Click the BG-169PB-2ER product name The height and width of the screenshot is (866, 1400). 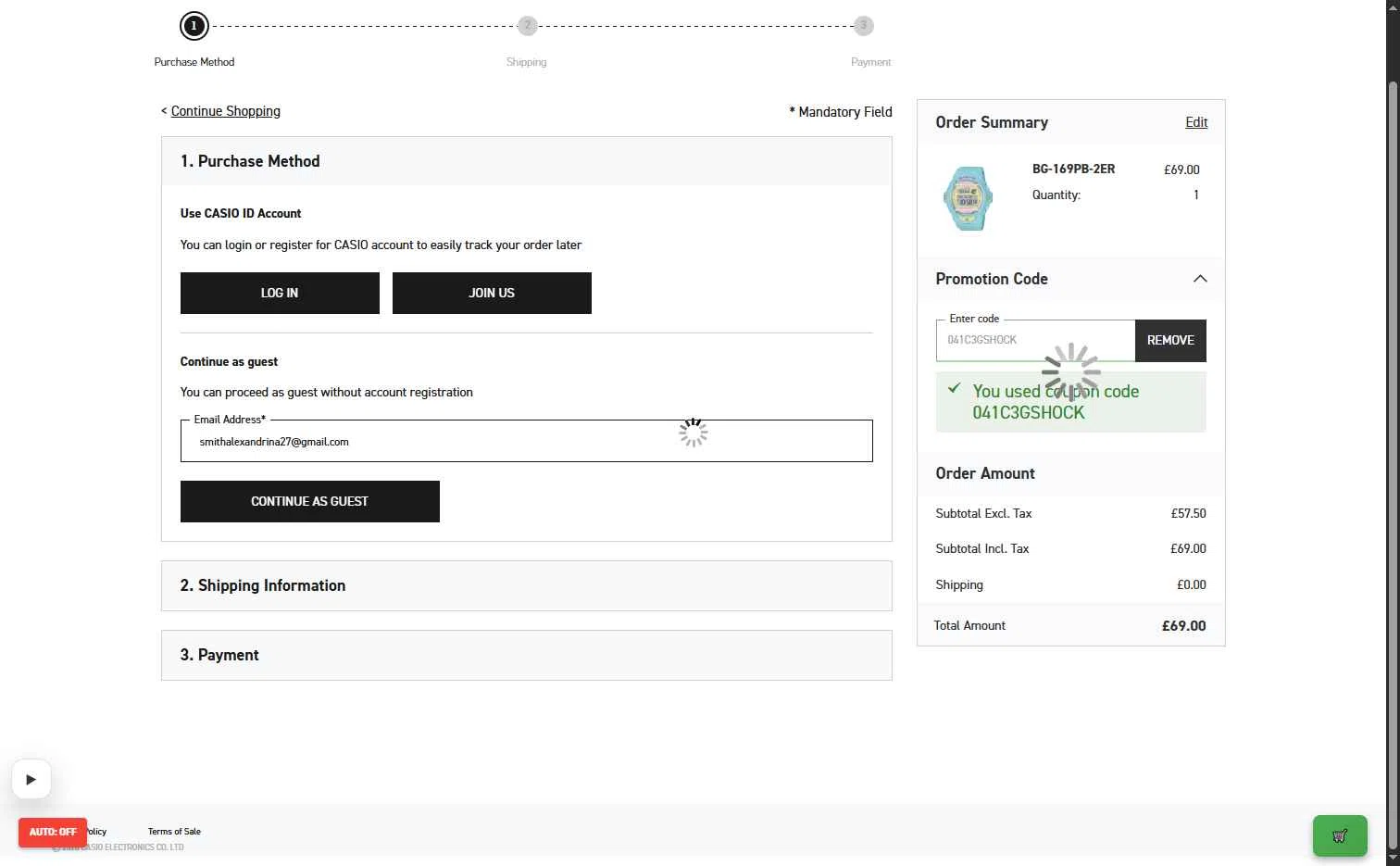1073,169
